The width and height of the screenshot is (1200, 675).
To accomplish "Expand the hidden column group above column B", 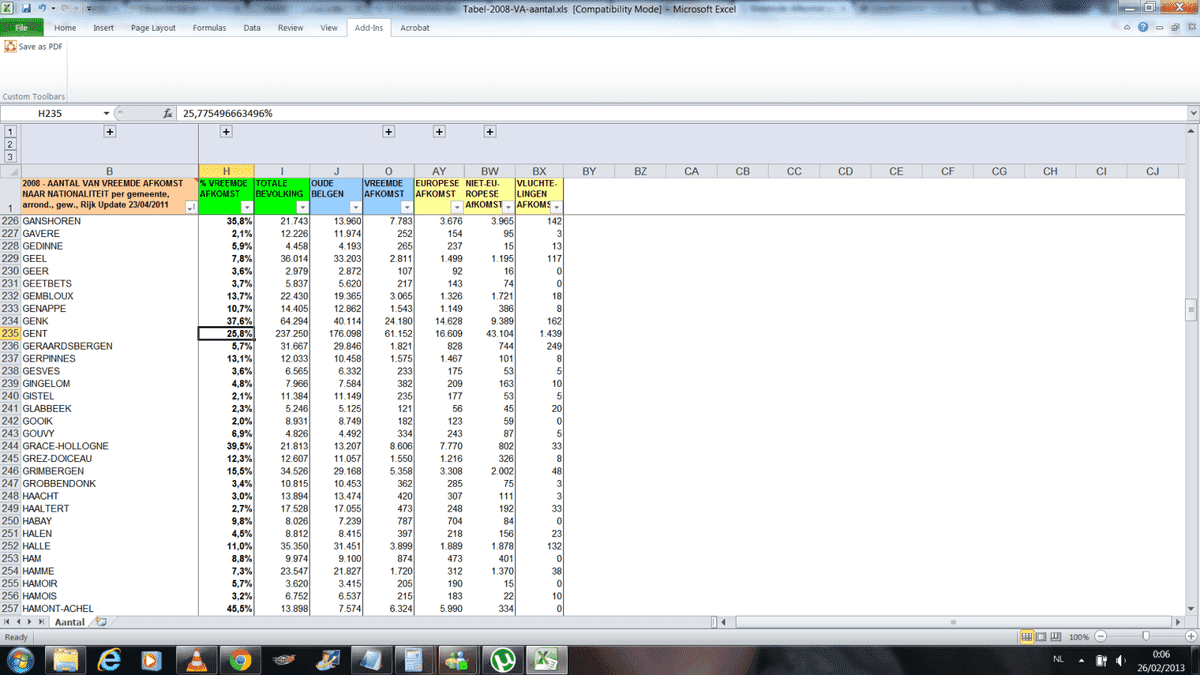I will (x=110, y=132).
